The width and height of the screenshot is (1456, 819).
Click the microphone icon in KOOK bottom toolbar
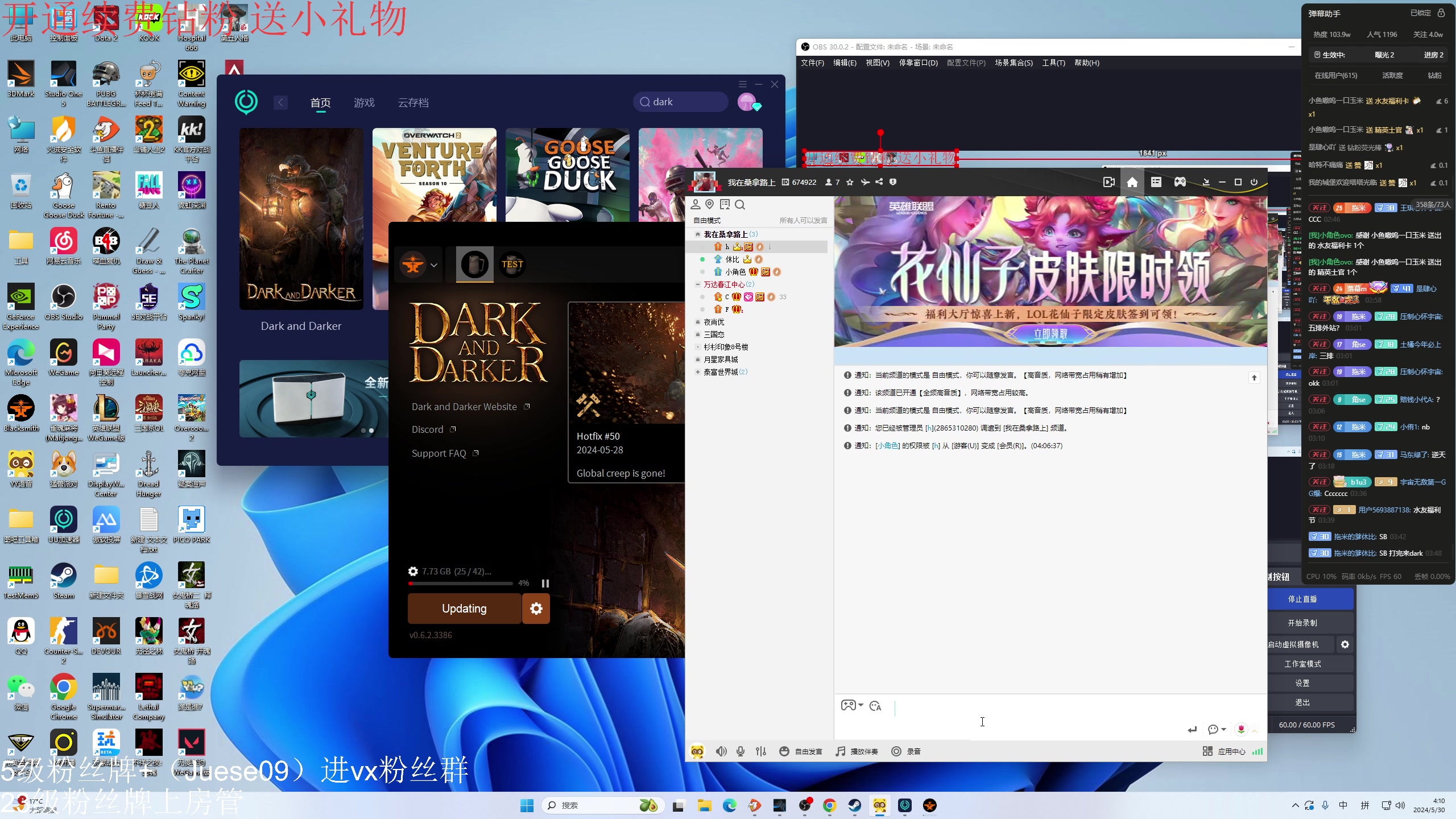tap(740, 751)
